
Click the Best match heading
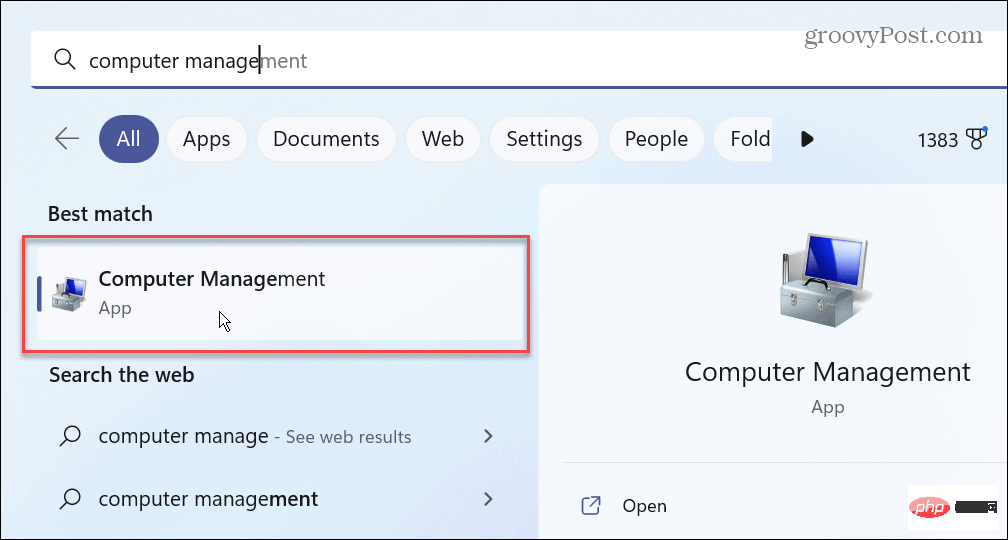coord(100,213)
